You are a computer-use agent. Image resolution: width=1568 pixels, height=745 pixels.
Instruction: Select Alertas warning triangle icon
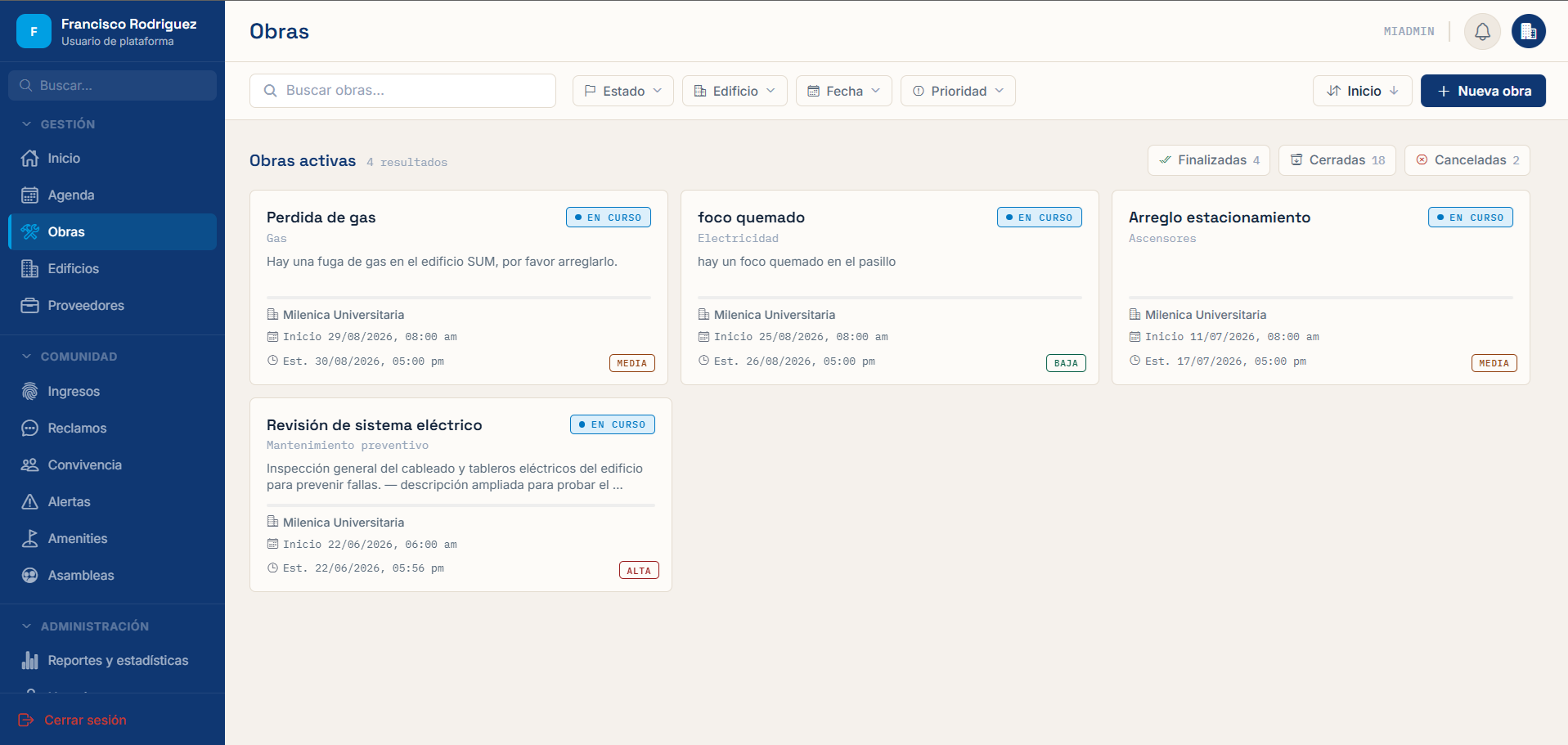[29, 501]
